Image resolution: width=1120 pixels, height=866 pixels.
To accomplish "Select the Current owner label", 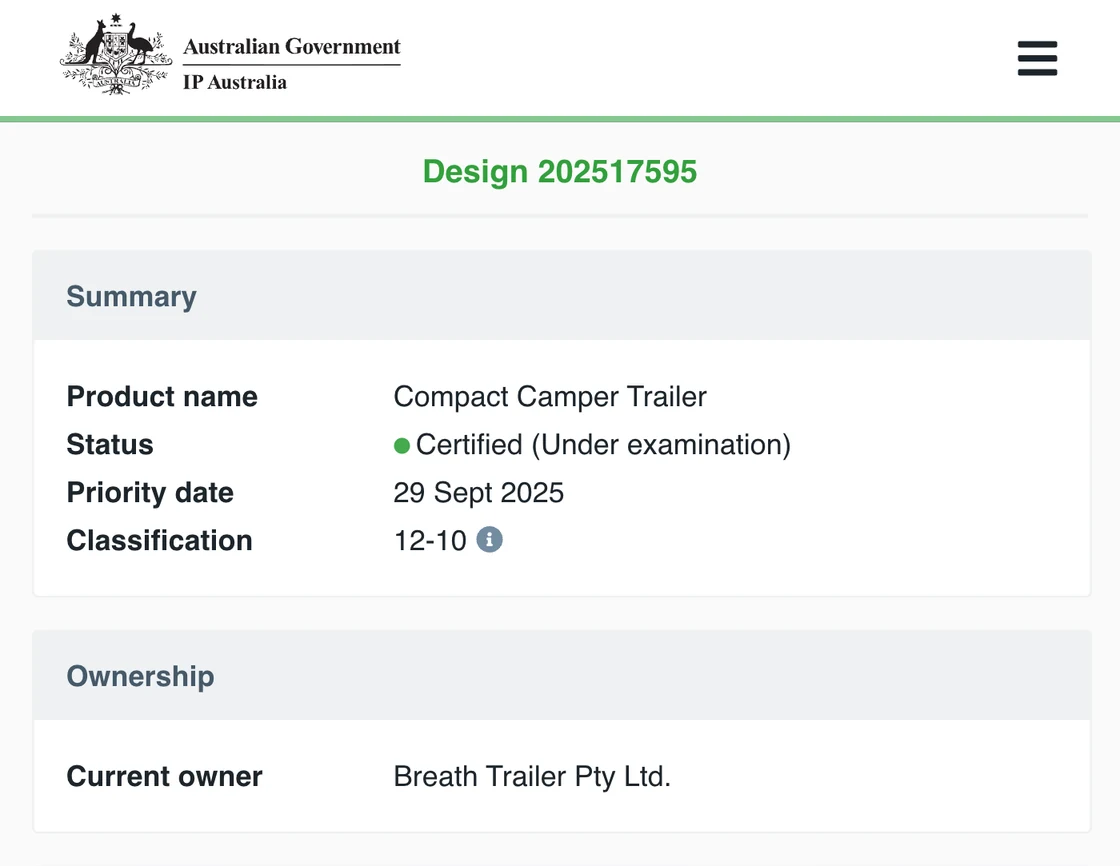I will (x=164, y=777).
